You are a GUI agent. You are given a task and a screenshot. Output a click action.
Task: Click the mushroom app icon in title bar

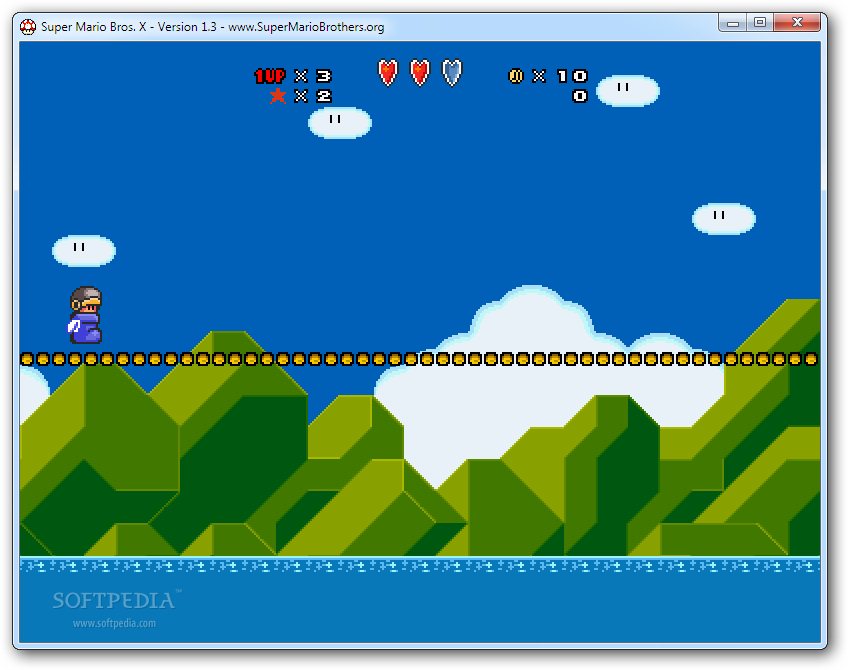(28, 26)
